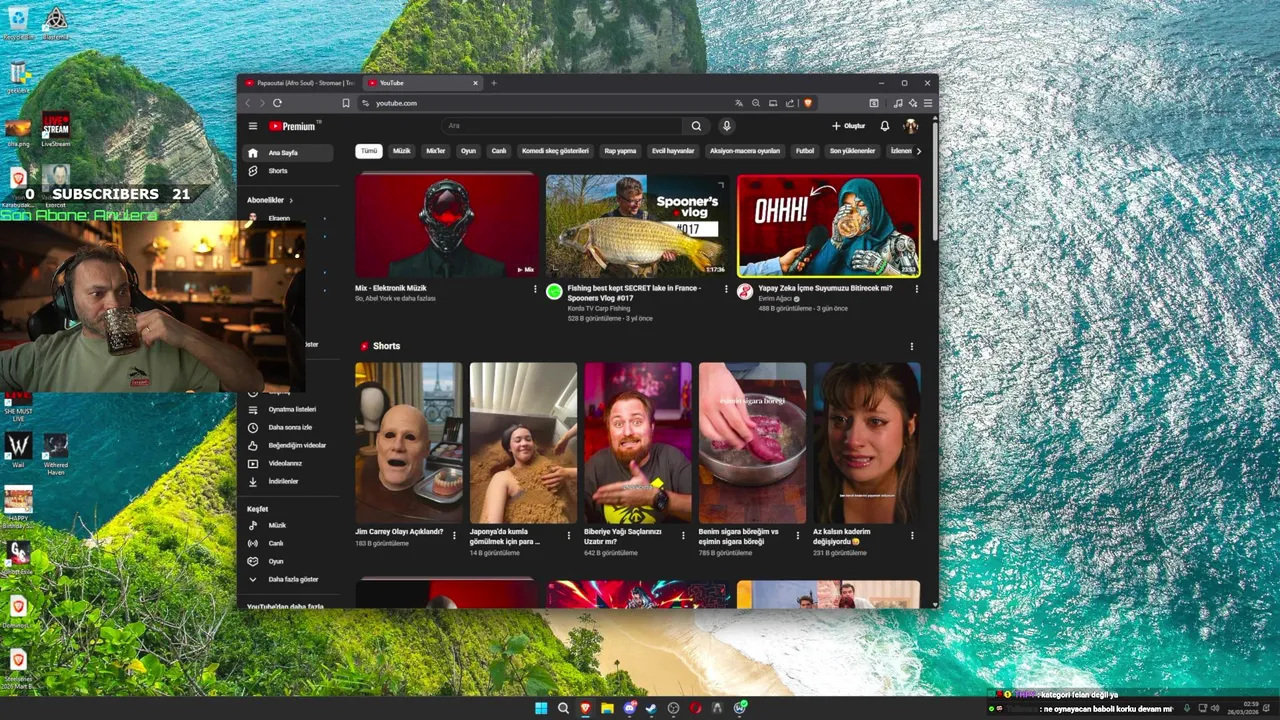Viewport: 1280px width, 720px height.
Task: Open the Mix - Elektronik Müzik thumbnail
Action: click(x=447, y=226)
